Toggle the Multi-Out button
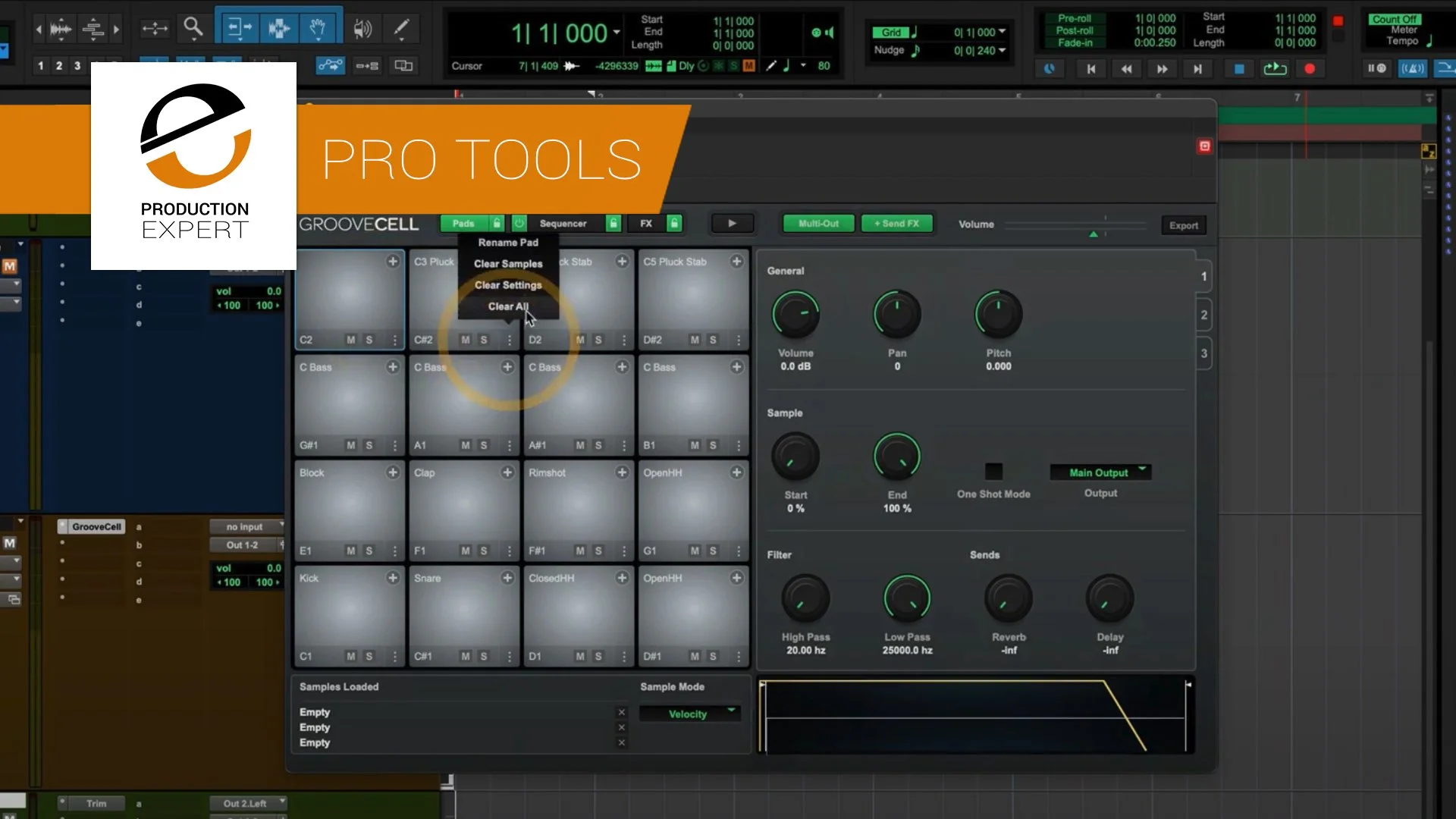 click(819, 224)
